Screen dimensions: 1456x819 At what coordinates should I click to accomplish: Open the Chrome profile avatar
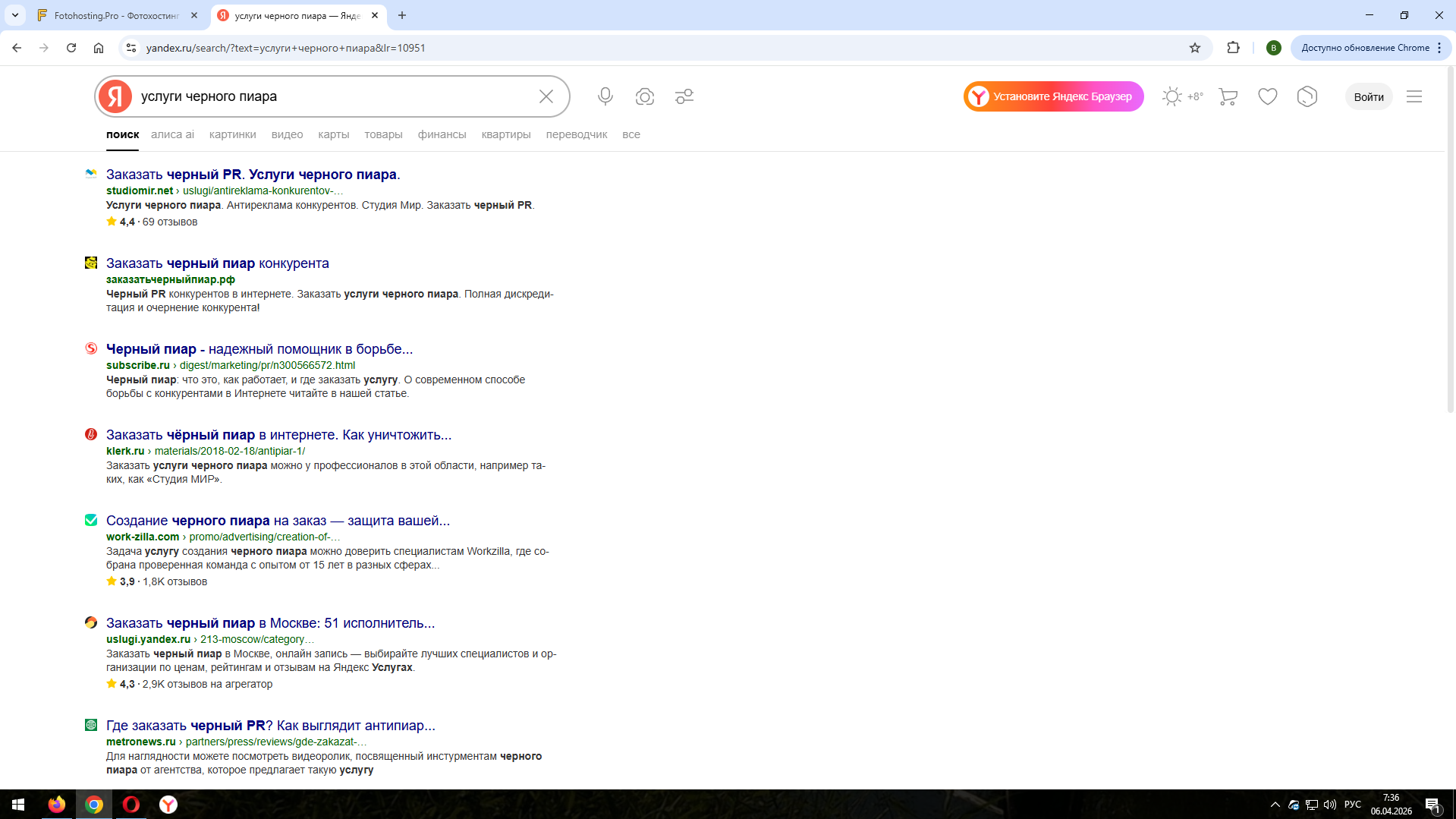(x=1274, y=48)
